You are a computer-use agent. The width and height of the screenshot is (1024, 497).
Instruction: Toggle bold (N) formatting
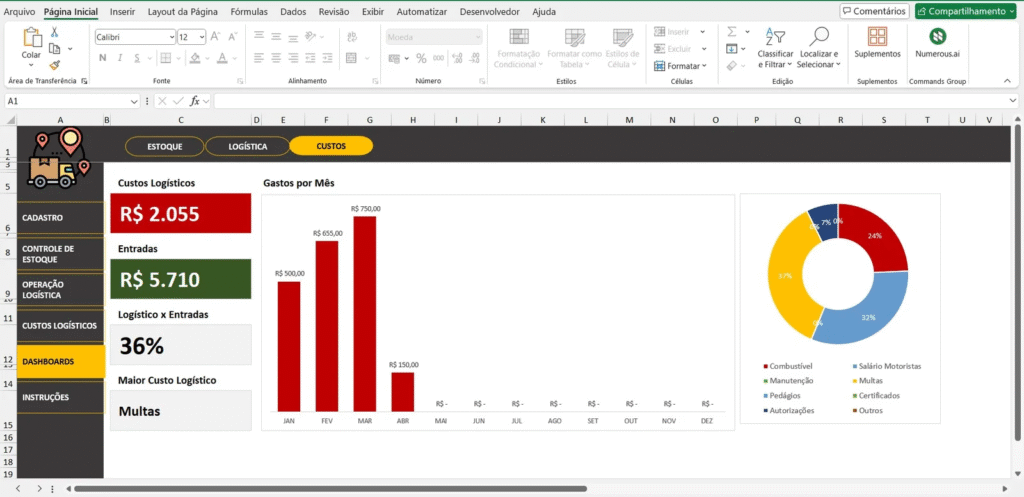[101, 58]
